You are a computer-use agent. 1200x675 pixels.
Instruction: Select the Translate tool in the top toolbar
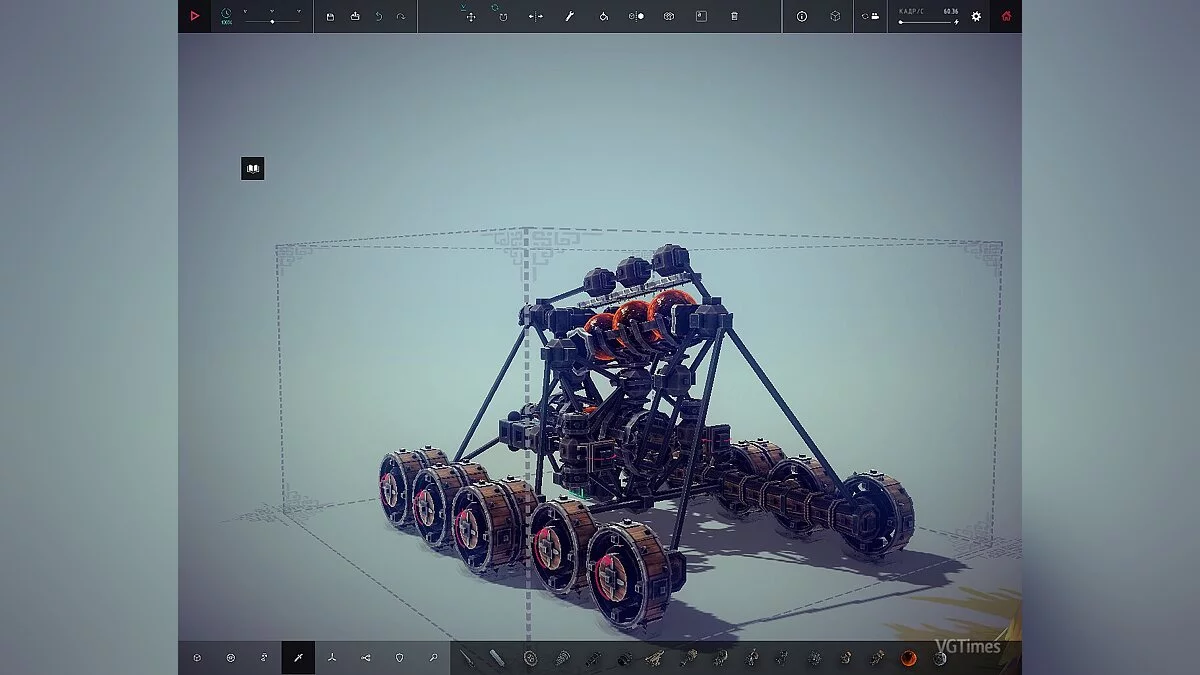tap(470, 16)
